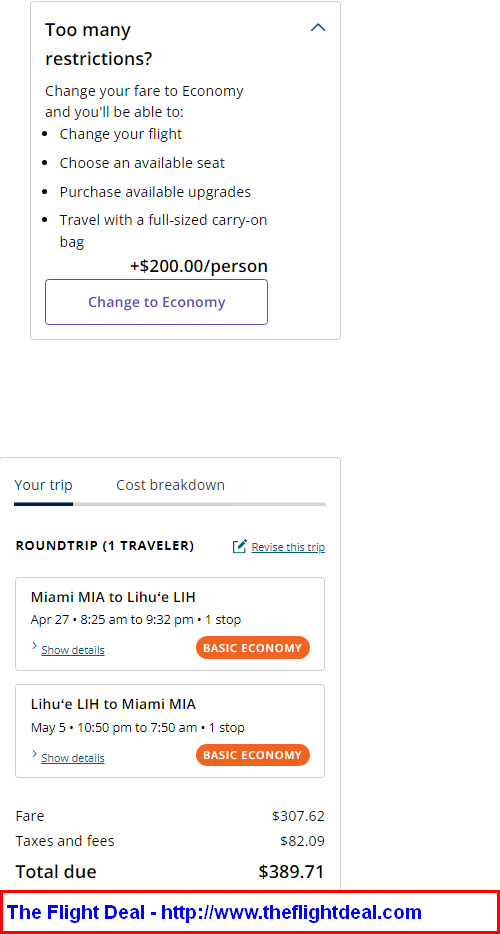This screenshot has width=500, height=934.
Task: Open the Revise this trip link
Action: coord(288,547)
